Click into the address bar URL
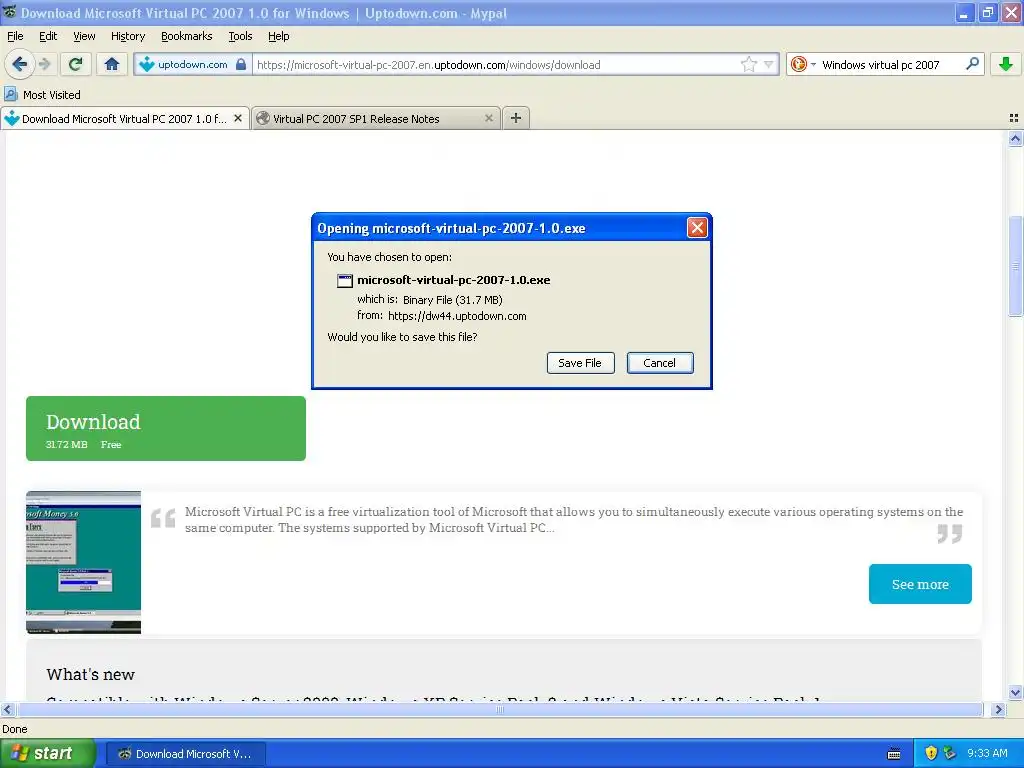This screenshot has height=768, width=1024. click(496, 65)
